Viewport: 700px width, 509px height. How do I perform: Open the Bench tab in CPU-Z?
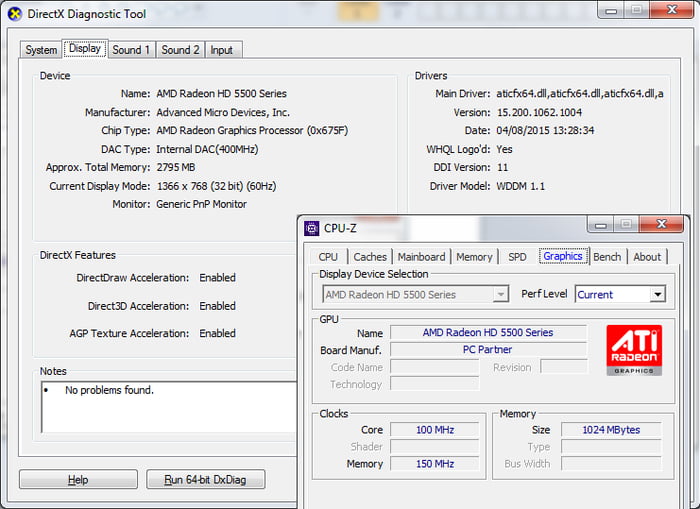click(607, 257)
